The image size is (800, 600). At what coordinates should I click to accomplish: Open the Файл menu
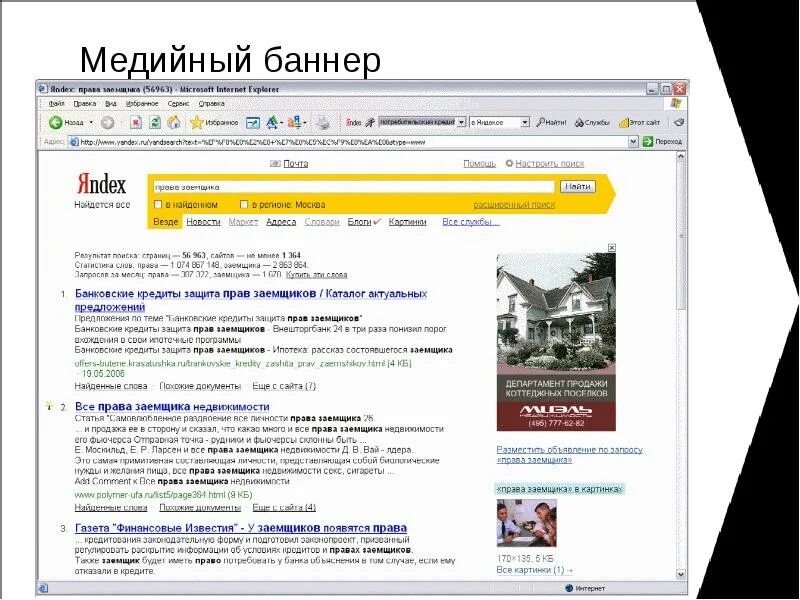56,104
